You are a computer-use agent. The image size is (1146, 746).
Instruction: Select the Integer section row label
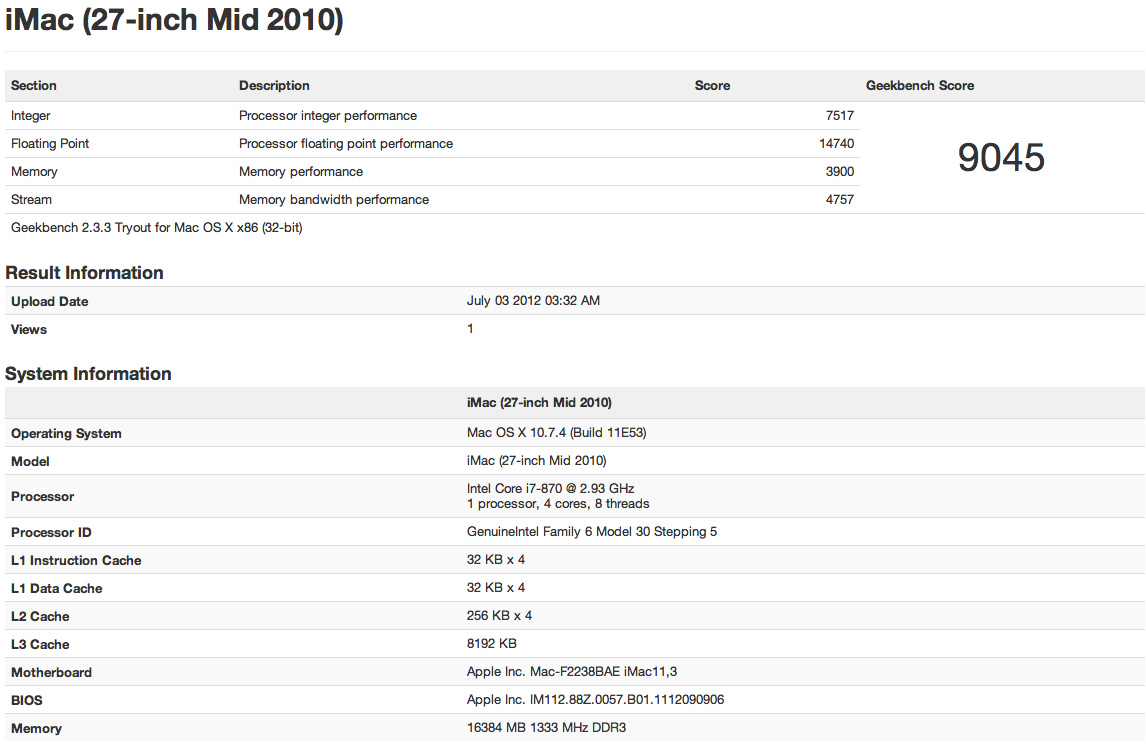31,115
